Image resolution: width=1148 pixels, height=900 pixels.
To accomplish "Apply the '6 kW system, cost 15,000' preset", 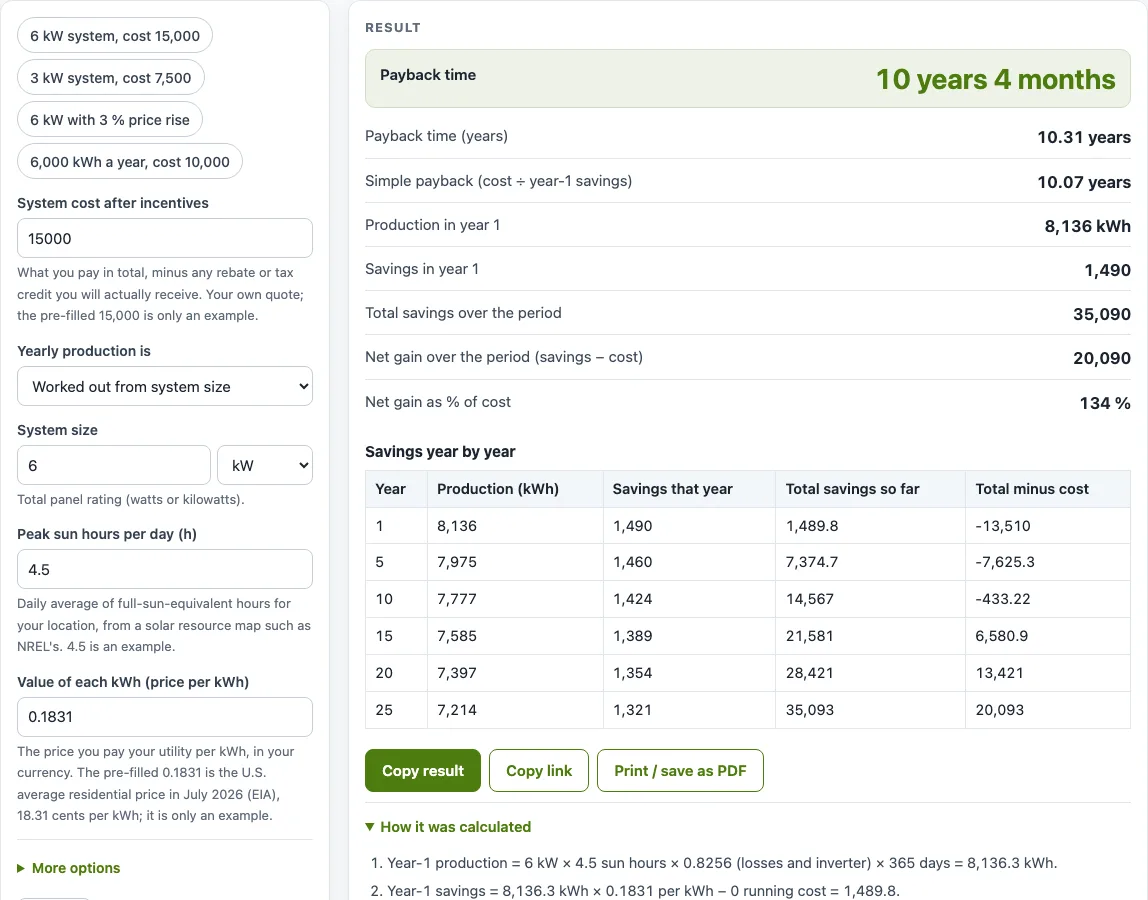I will [115, 36].
